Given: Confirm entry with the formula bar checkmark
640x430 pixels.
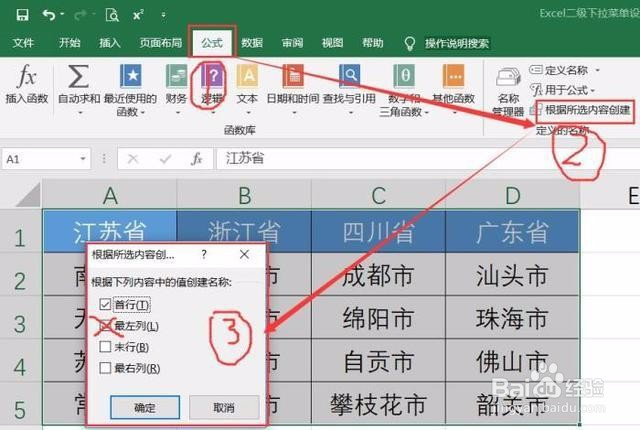Looking at the screenshot, I should [165, 159].
